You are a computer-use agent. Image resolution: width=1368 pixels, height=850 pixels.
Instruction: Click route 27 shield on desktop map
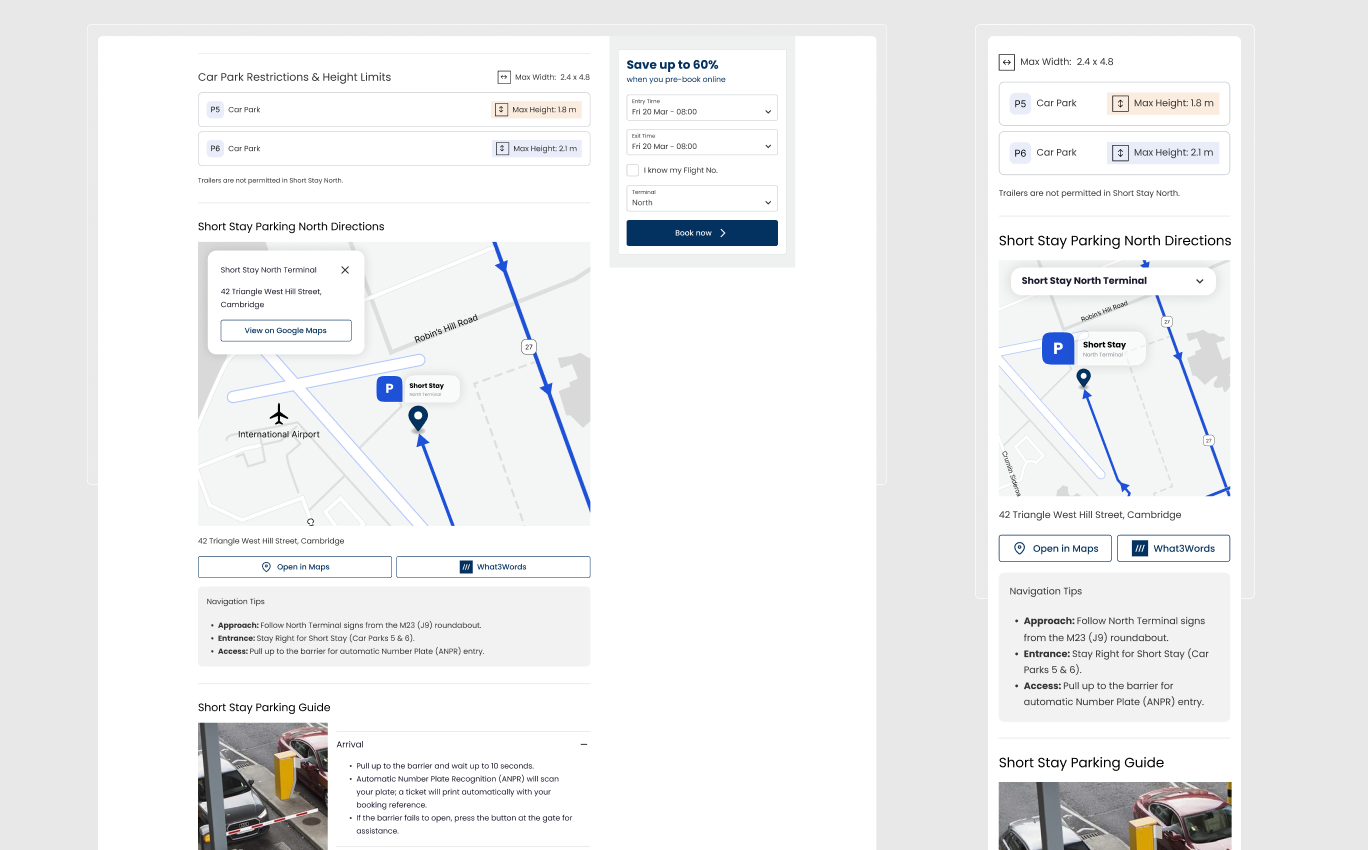tap(529, 347)
